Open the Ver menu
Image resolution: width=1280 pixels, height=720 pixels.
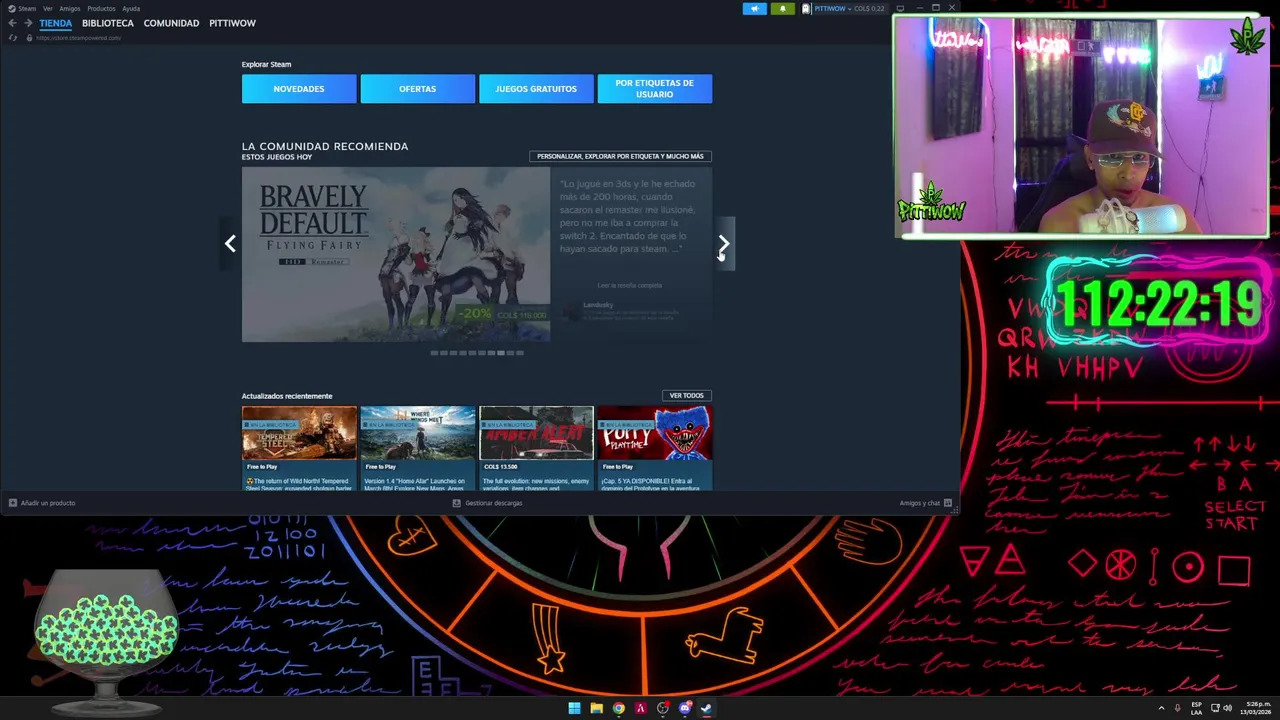(x=47, y=9)
